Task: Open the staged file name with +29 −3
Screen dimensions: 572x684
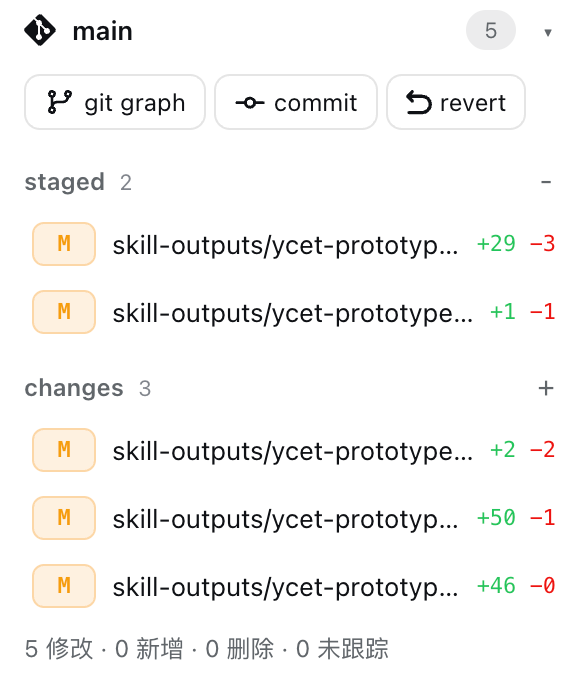Action: 286,245
